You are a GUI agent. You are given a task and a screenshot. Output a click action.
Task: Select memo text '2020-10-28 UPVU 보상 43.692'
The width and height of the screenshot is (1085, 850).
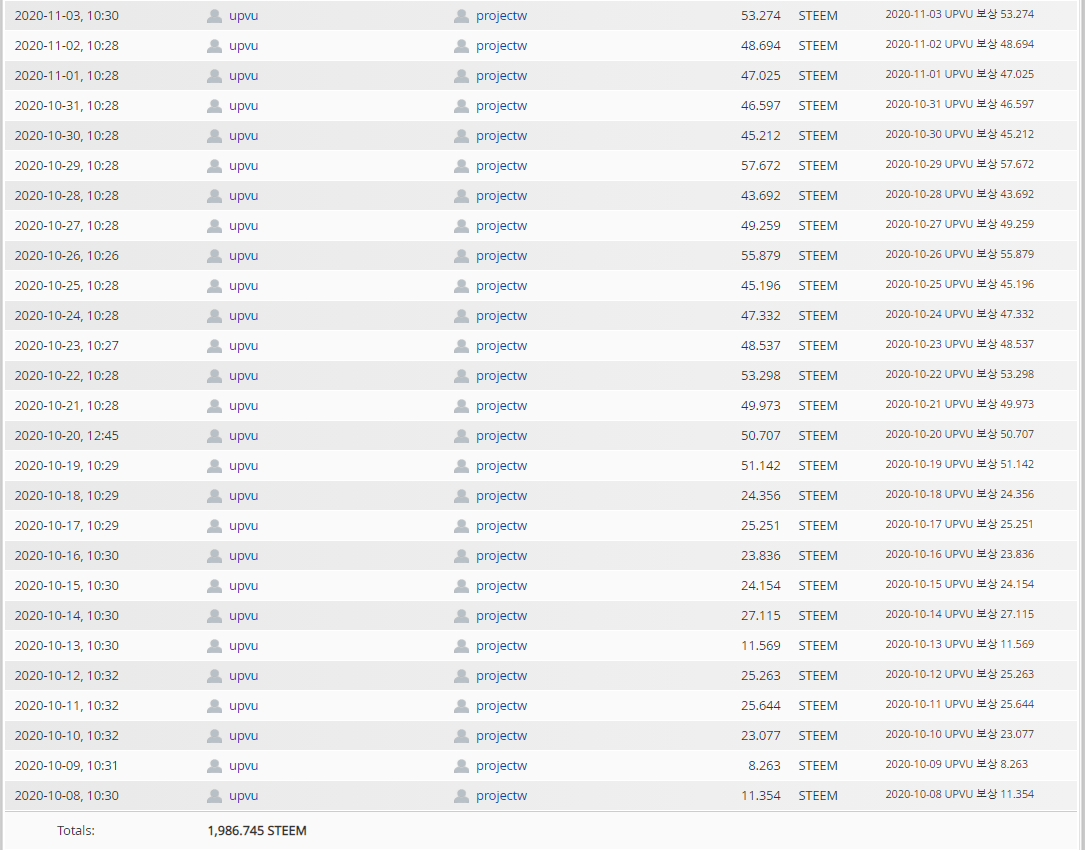click(960, 195)
